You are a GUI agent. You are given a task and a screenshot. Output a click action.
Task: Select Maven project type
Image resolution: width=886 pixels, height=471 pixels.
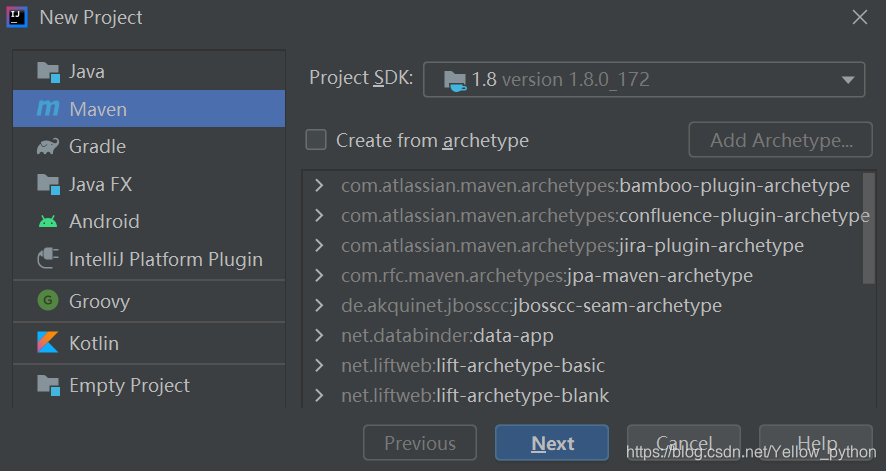pos(149,108)
